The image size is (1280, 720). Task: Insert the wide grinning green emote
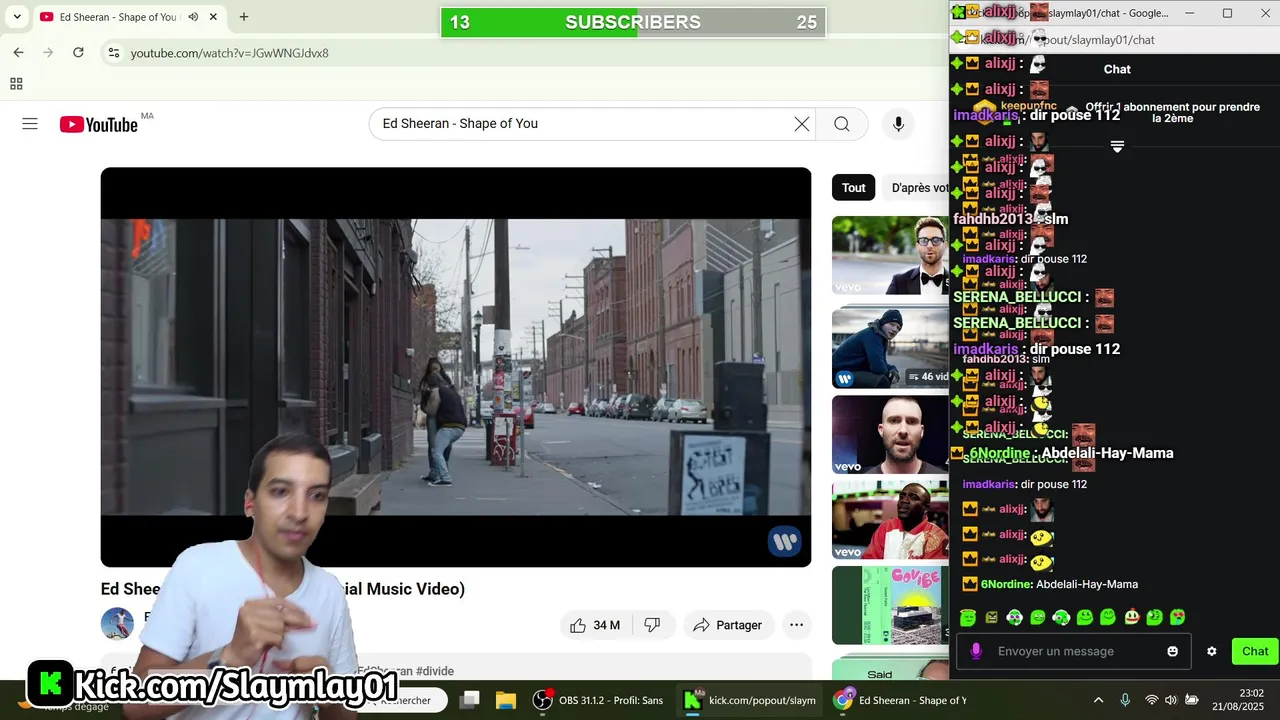[x=1085, y=618]
